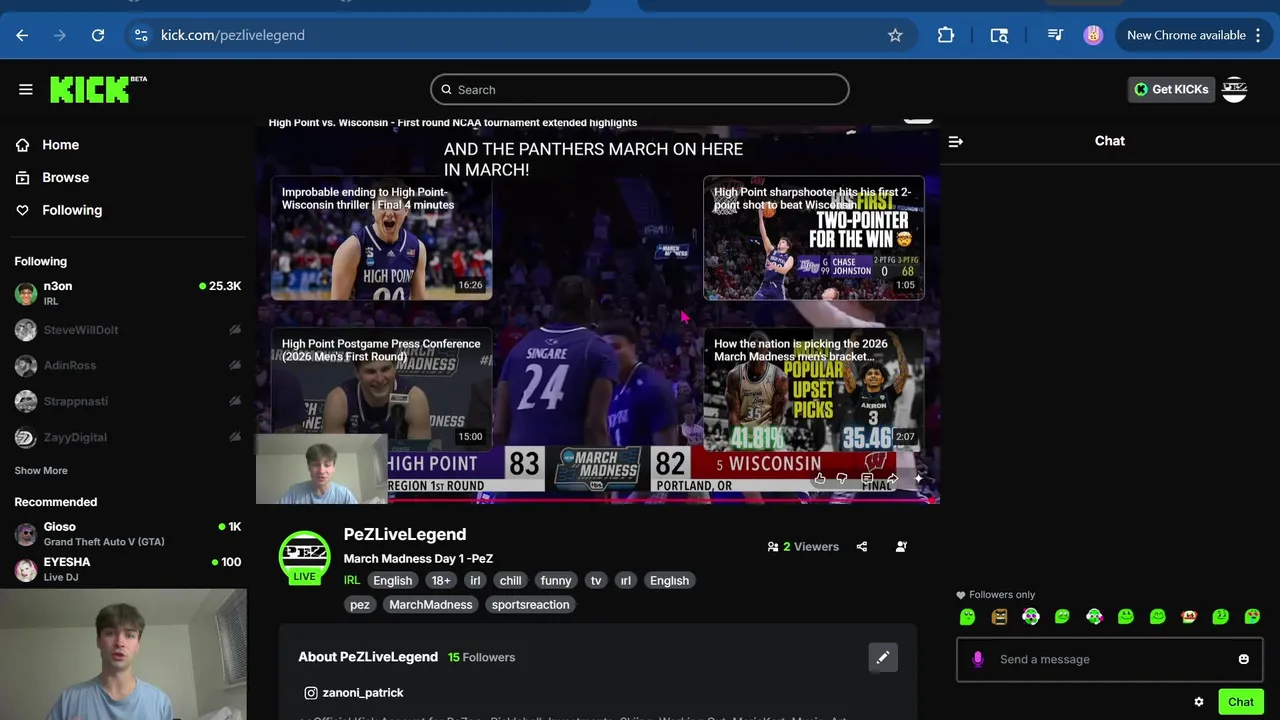Open the Strappnasti channel
1280x720 pixels.
(128, 401)
